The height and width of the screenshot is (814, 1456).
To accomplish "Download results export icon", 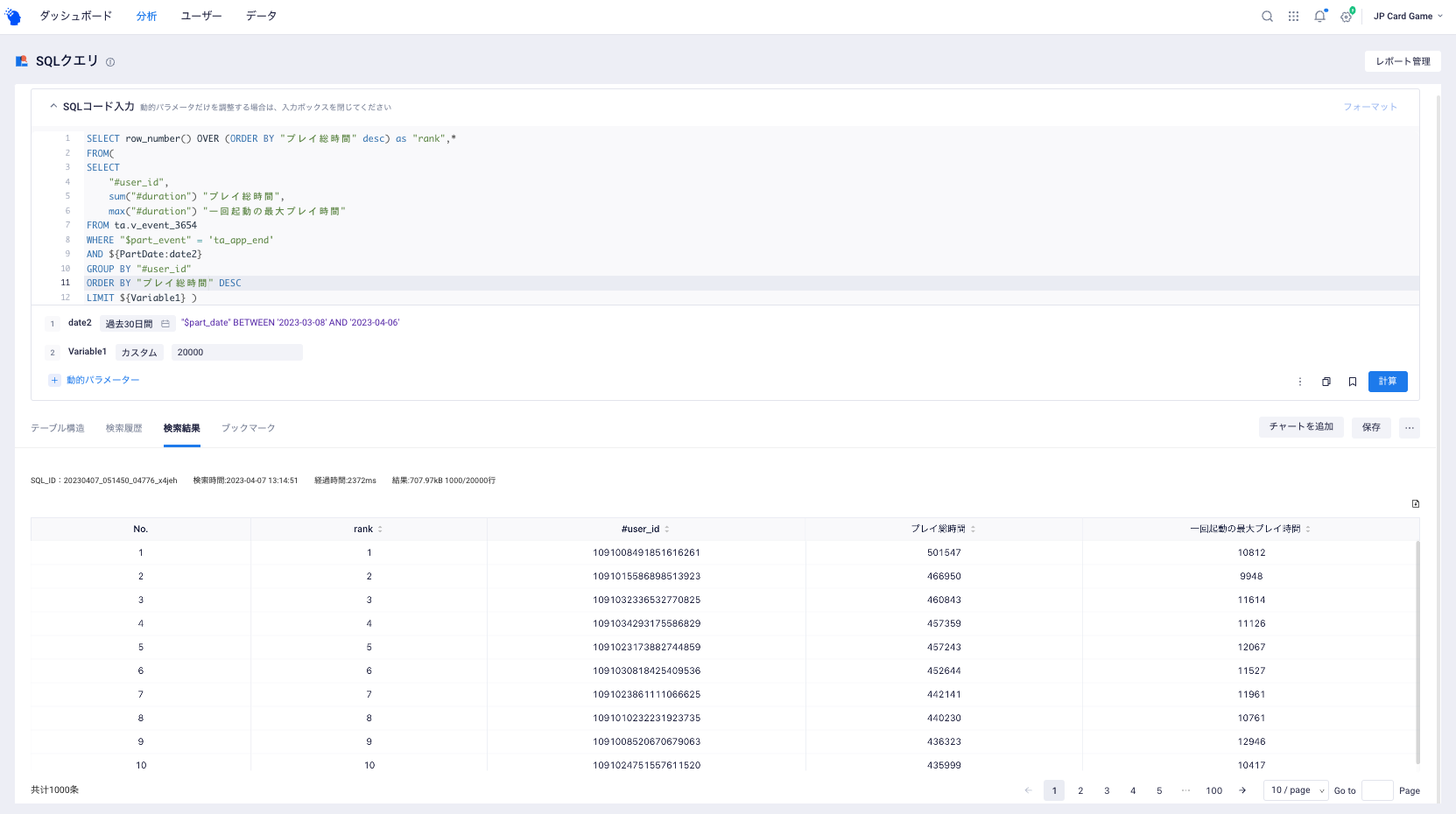I will [1416, 503].
